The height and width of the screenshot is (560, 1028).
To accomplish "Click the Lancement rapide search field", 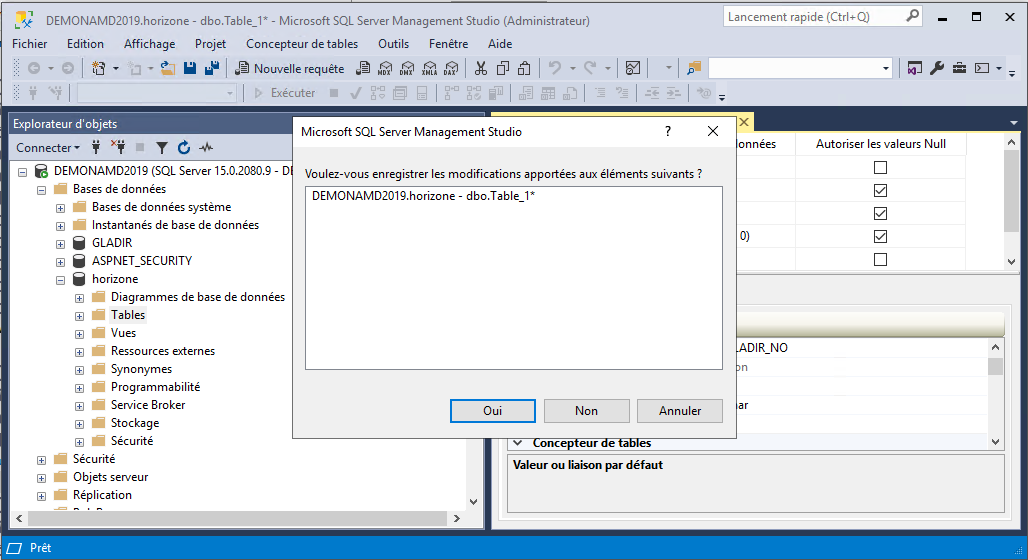I will click(814, 17).
